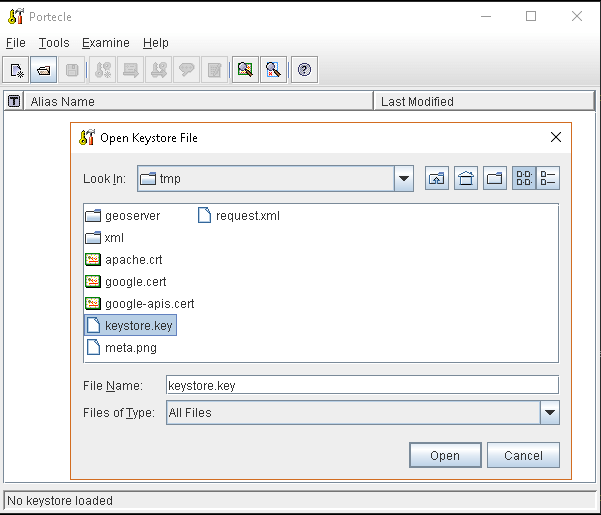The image size is (601, 515).
Task: Open the Examine menu
Action: [x=106, y=43]
